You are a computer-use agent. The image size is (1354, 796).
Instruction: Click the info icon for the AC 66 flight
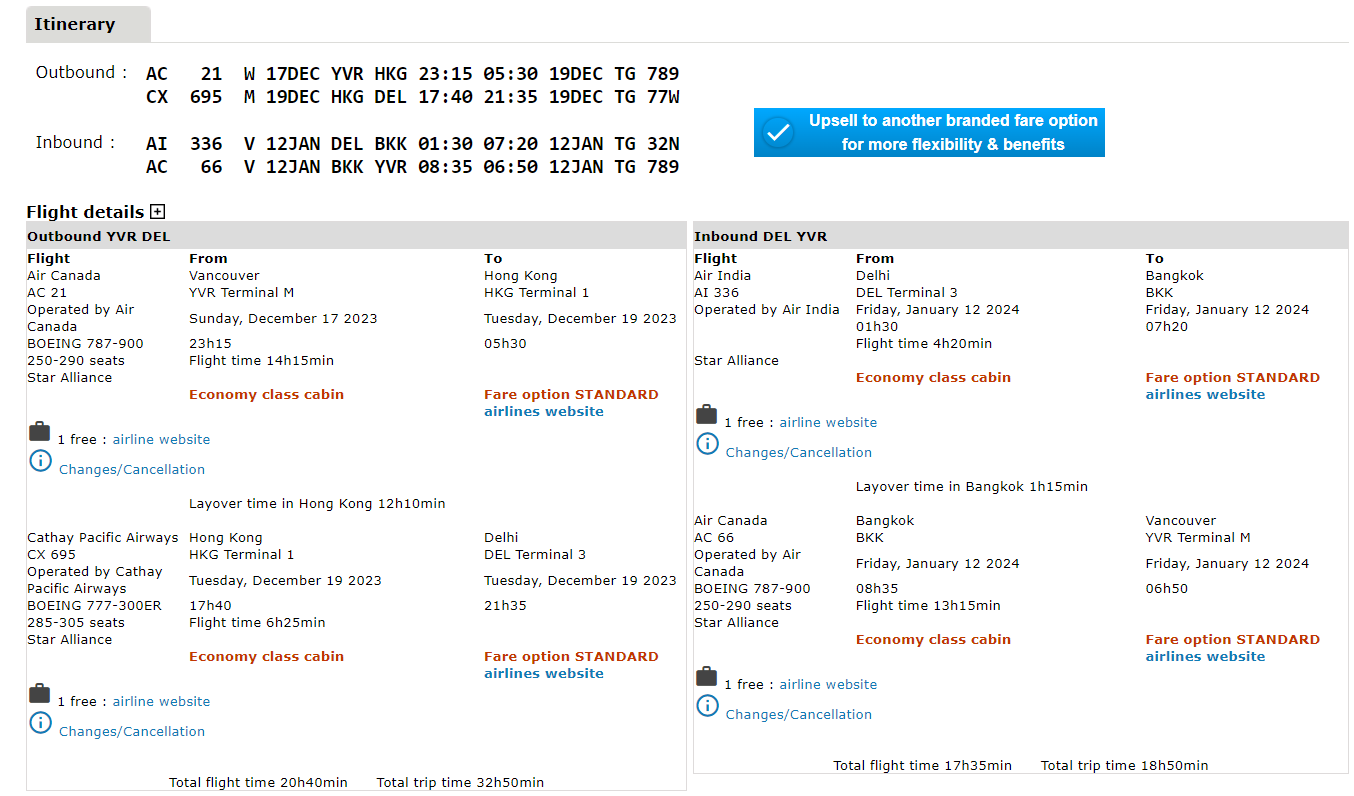click(x=707, y=706)
